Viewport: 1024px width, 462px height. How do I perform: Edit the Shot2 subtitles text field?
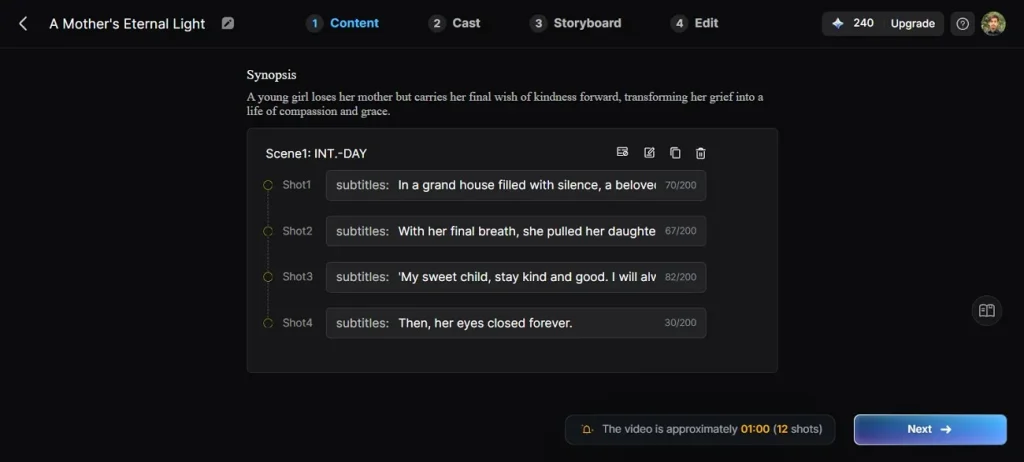[x=516, y=231]
